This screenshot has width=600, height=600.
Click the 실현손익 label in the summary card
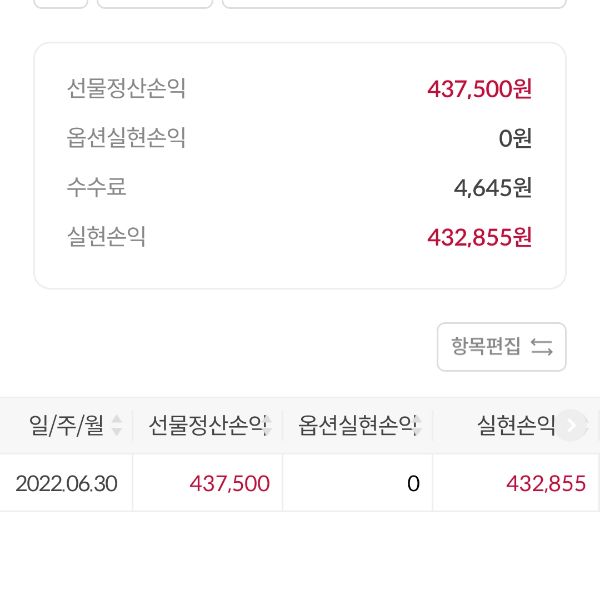[106, 237]
